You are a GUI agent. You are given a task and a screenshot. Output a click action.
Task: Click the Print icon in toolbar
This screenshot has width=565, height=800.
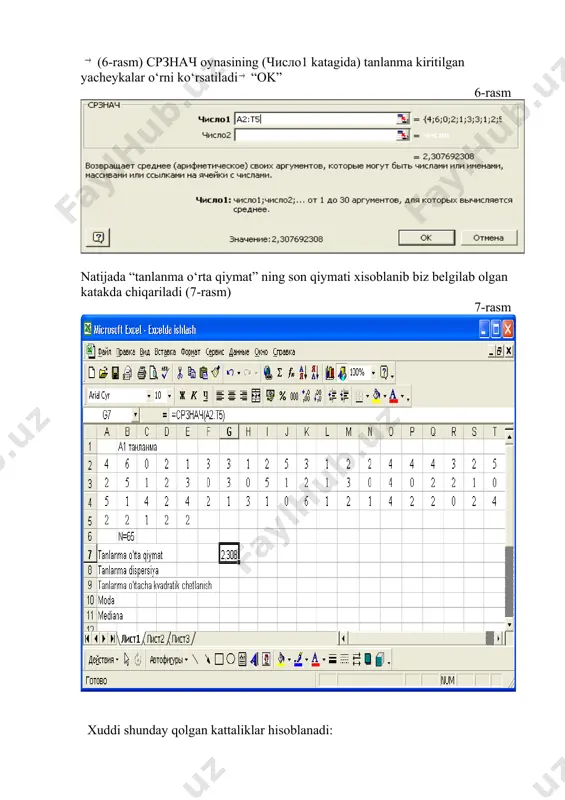tap(141, 373)
